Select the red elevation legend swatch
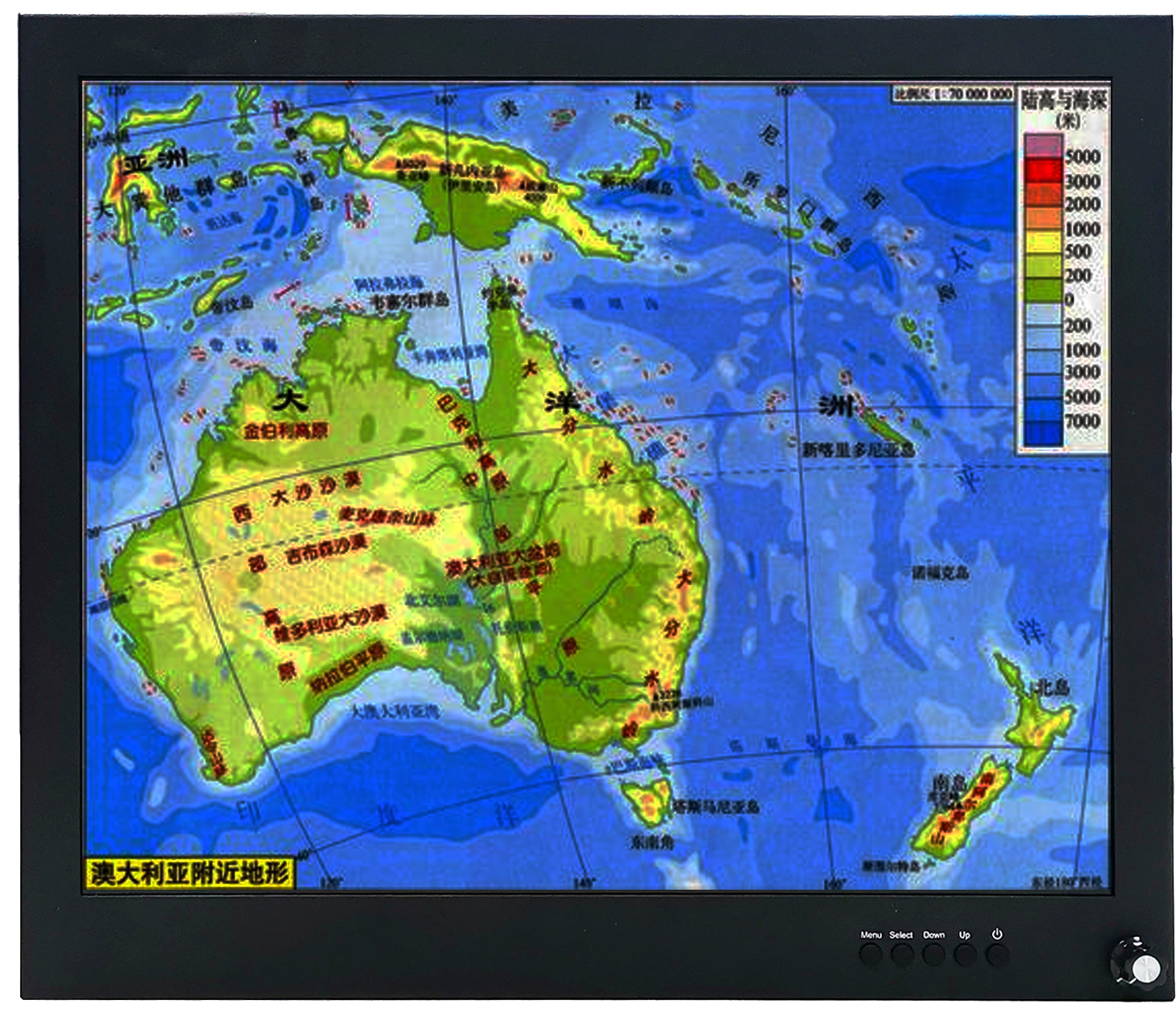 (1042, 171)
